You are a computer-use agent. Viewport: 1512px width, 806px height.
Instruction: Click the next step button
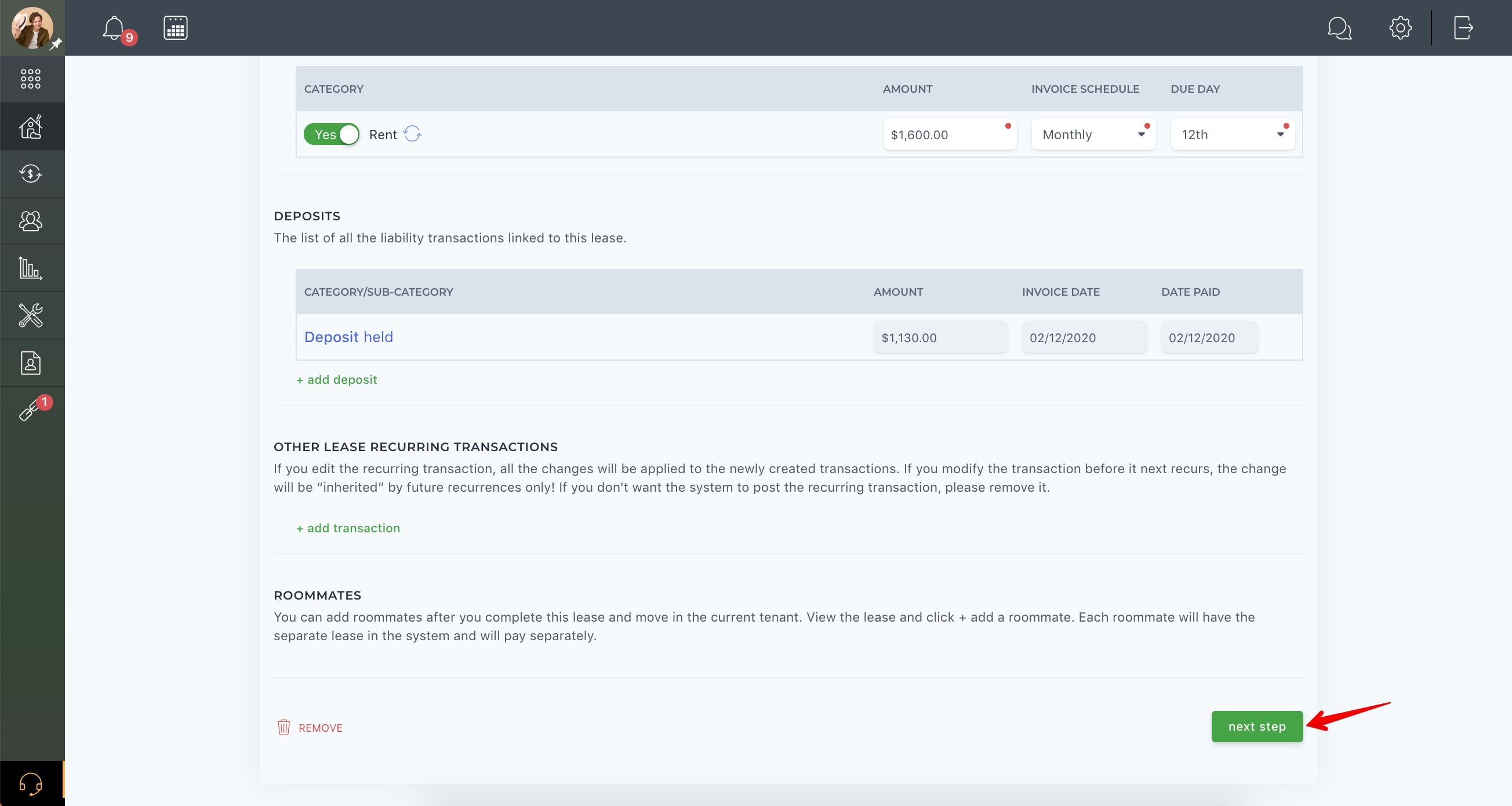(x=1257, y=727)
